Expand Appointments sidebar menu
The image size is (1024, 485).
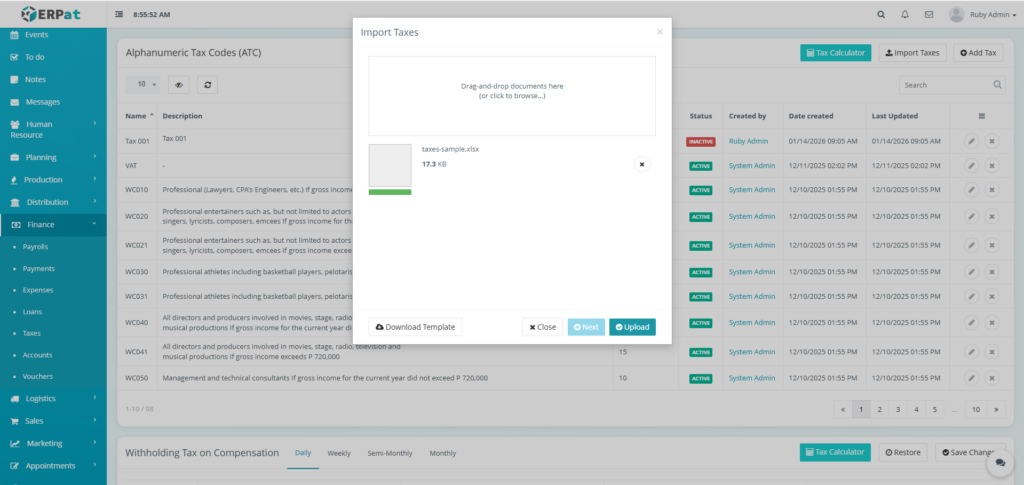pos(53,465)
